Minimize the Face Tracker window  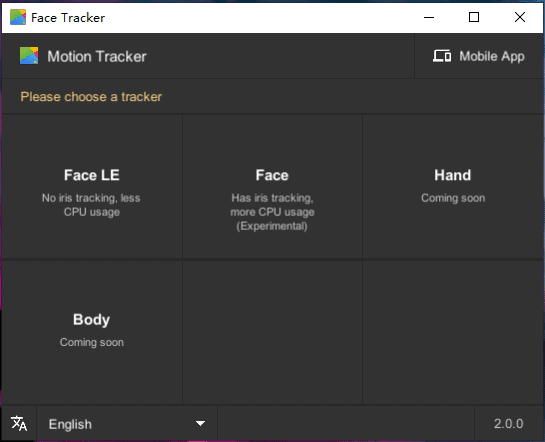(x=429, y=17)
